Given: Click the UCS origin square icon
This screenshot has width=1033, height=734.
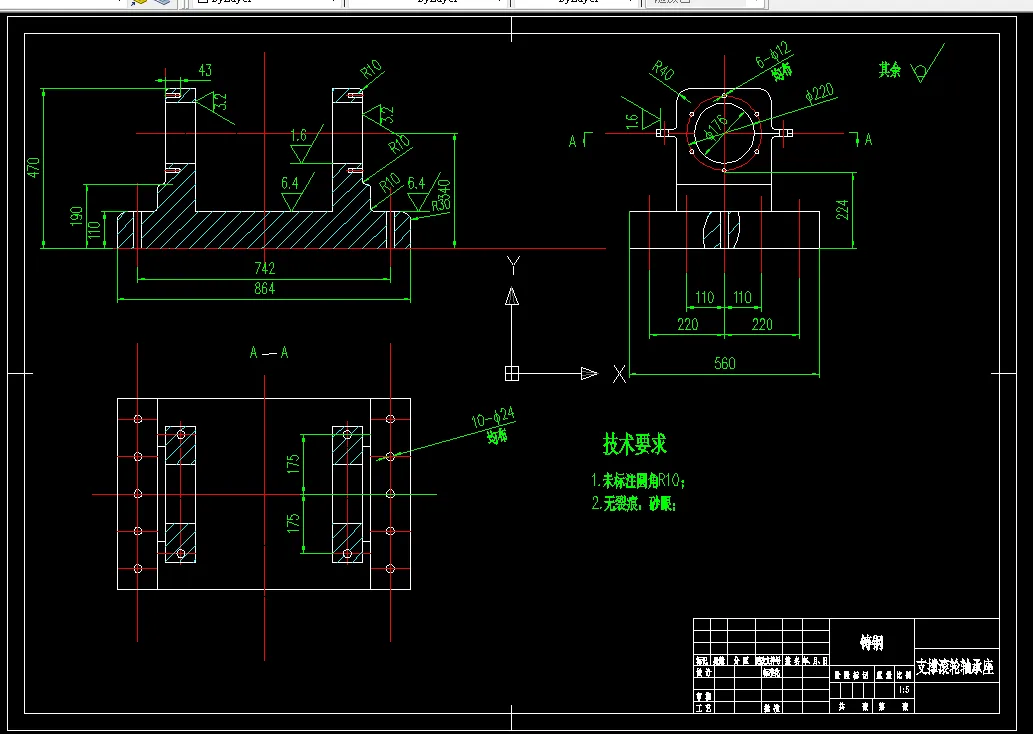Looking at the screenshot, I should click(x=512, y=374).
